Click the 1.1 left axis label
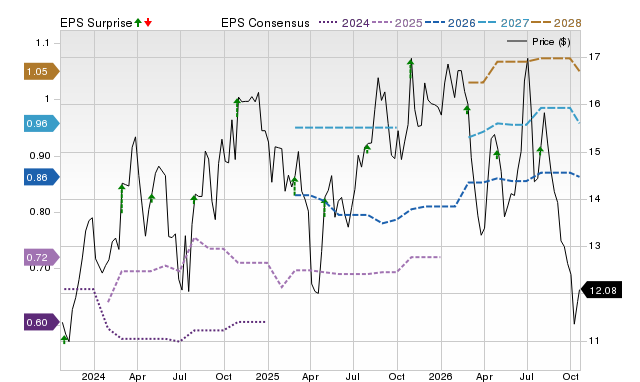Image resolution: width=640 pixels, height=382 pixels. [42, 43]
